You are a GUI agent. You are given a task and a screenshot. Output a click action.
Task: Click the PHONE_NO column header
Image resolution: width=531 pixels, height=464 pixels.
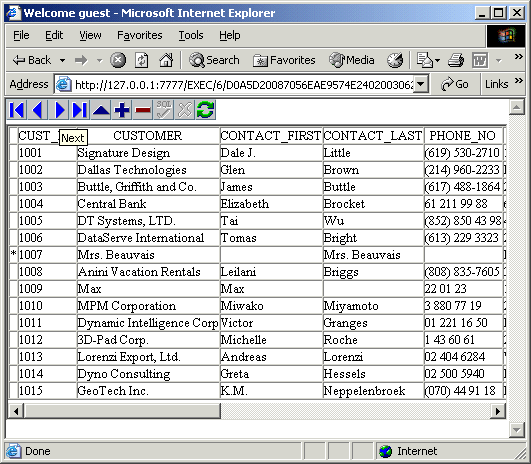463,136
